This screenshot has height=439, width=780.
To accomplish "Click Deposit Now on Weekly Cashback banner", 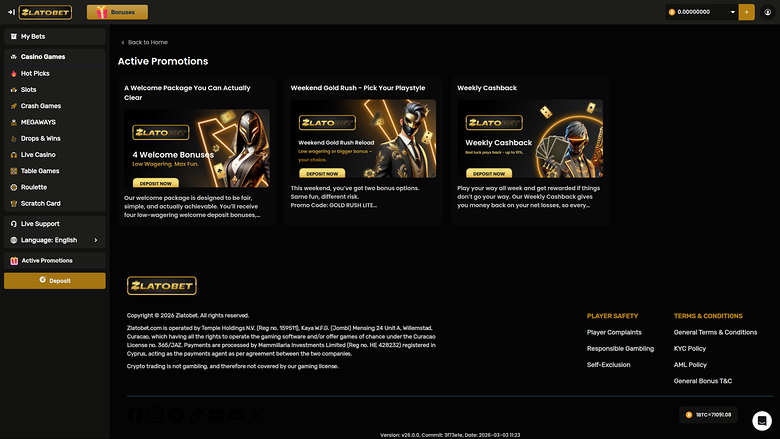I will pyautogui.click(x=488, y=174).
